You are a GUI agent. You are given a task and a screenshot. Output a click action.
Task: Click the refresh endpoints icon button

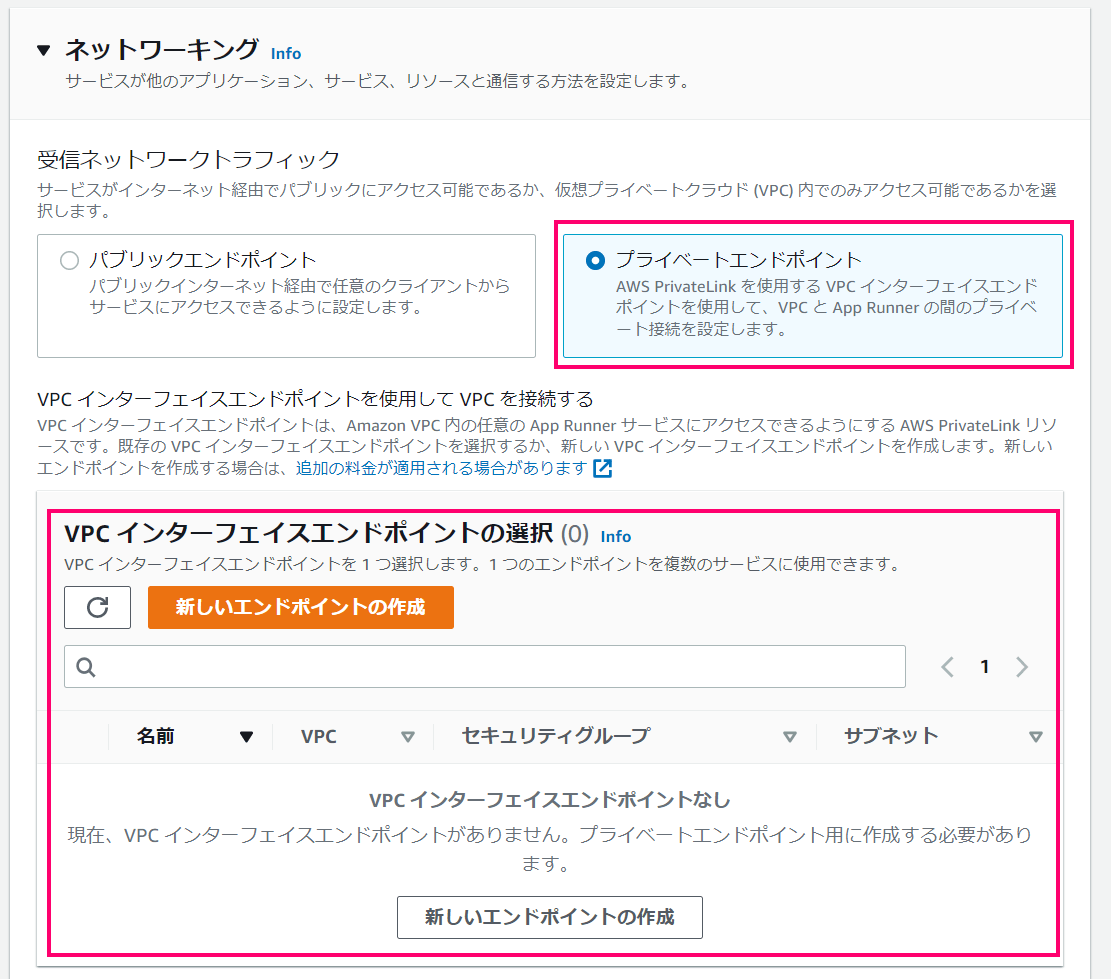click(97, 607)
